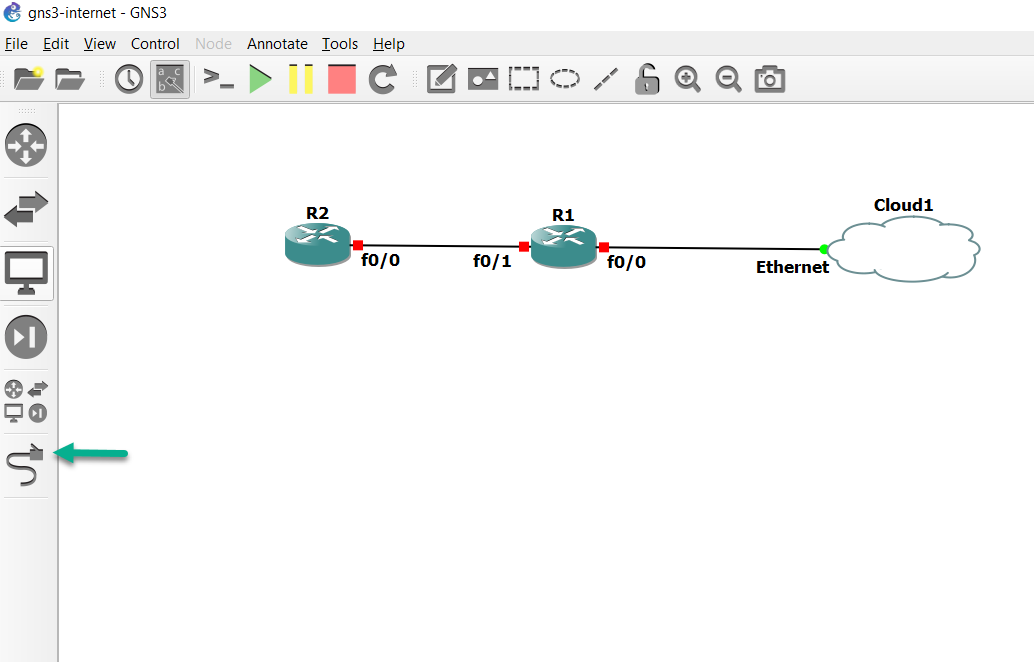Open the Control menu

[x=155, y=44]
